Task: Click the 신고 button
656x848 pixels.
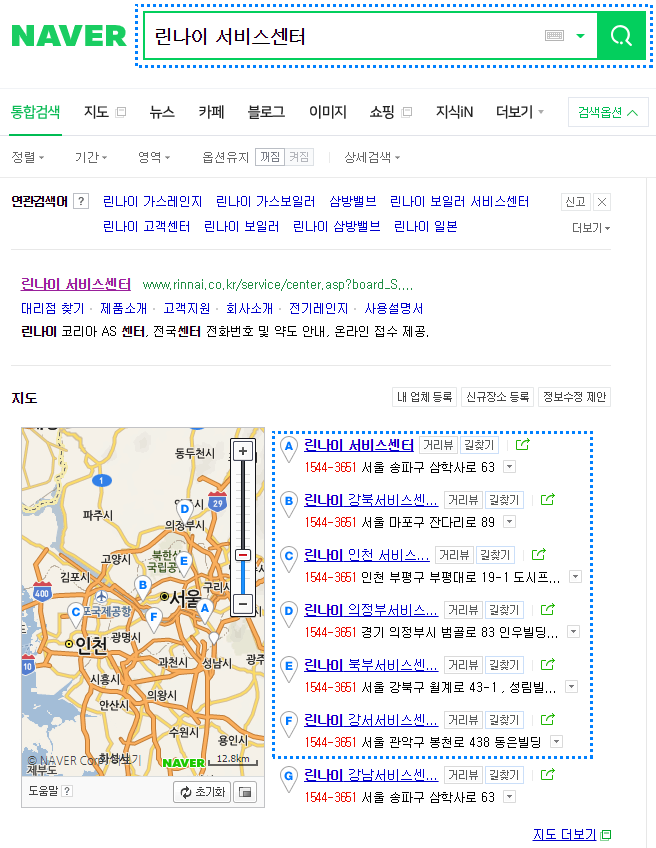Action: [x=575, y=202]
